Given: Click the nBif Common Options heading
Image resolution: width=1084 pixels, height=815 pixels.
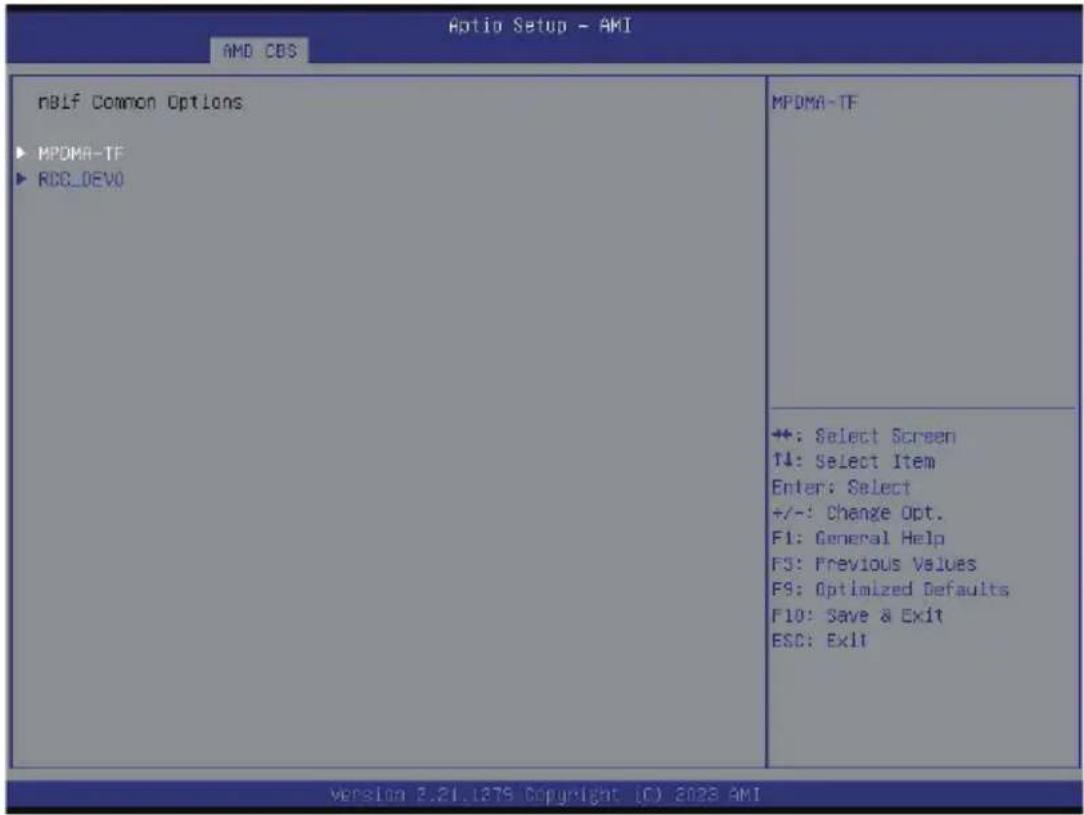Looking at the screenshot, I should click(x=140, y=102).
